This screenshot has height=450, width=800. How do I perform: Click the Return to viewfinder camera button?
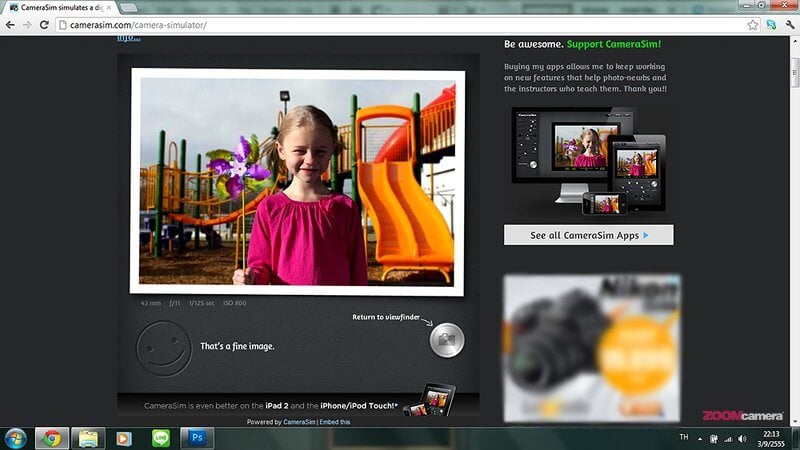pyautogui.click(x=446, y=340)
